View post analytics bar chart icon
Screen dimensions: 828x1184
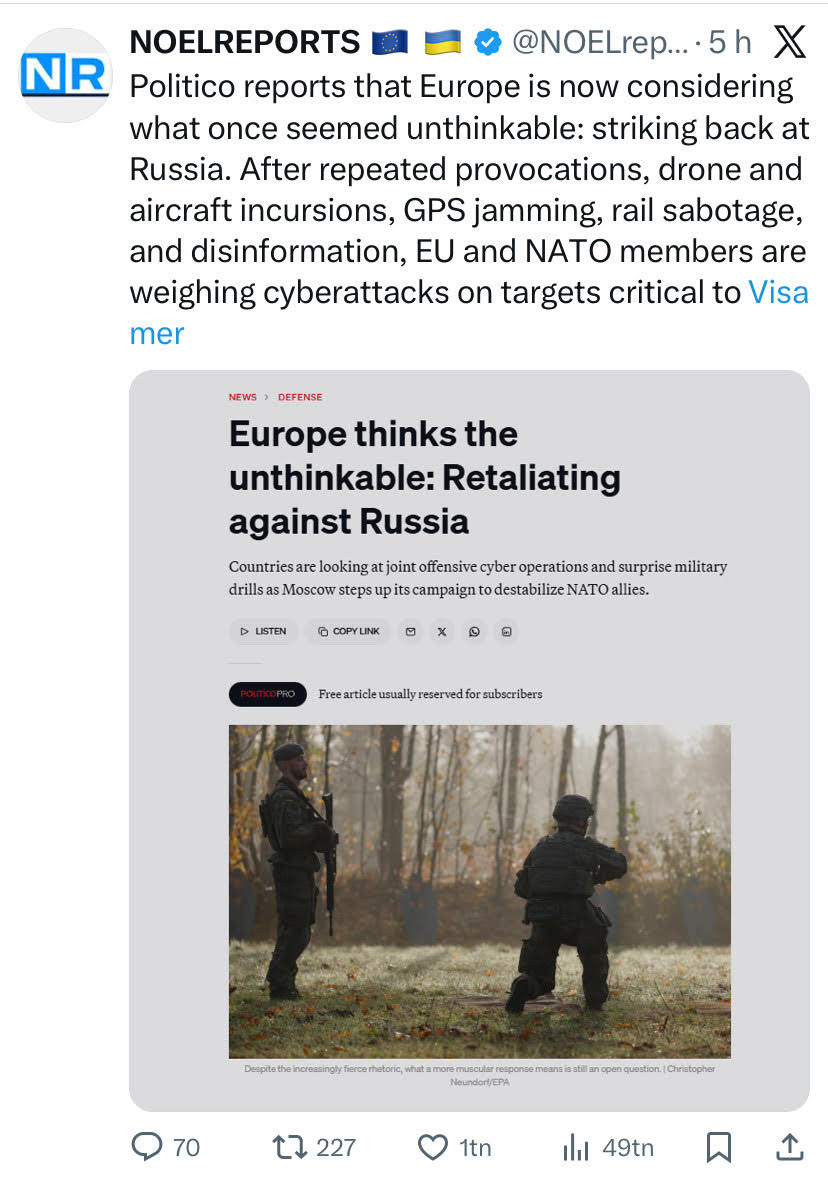tap(575, 1147)
